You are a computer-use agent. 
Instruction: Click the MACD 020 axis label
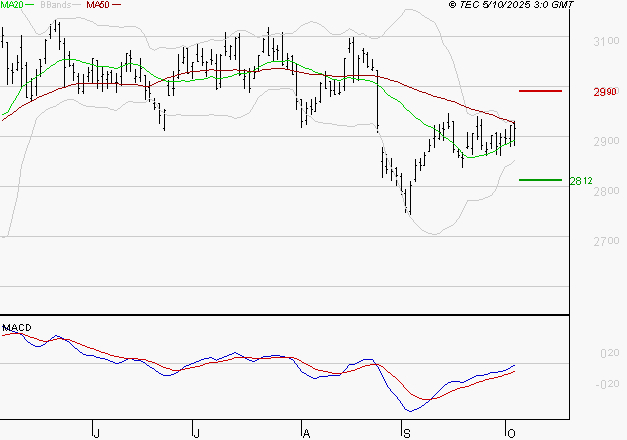pyautogui.click(x=610, y=353)
